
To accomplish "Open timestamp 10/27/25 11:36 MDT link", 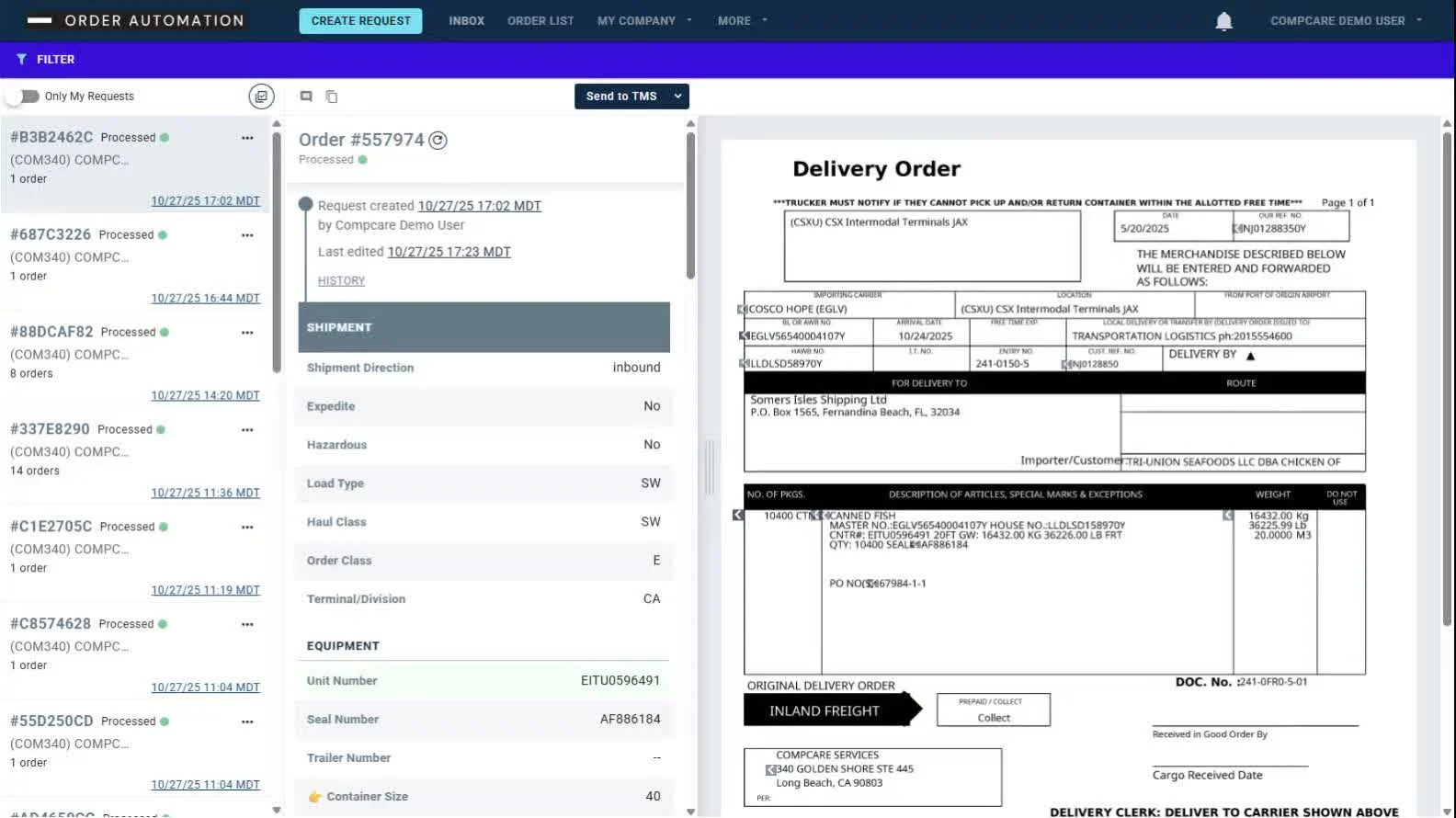I will pyautogui.click(x=205, y=494).
